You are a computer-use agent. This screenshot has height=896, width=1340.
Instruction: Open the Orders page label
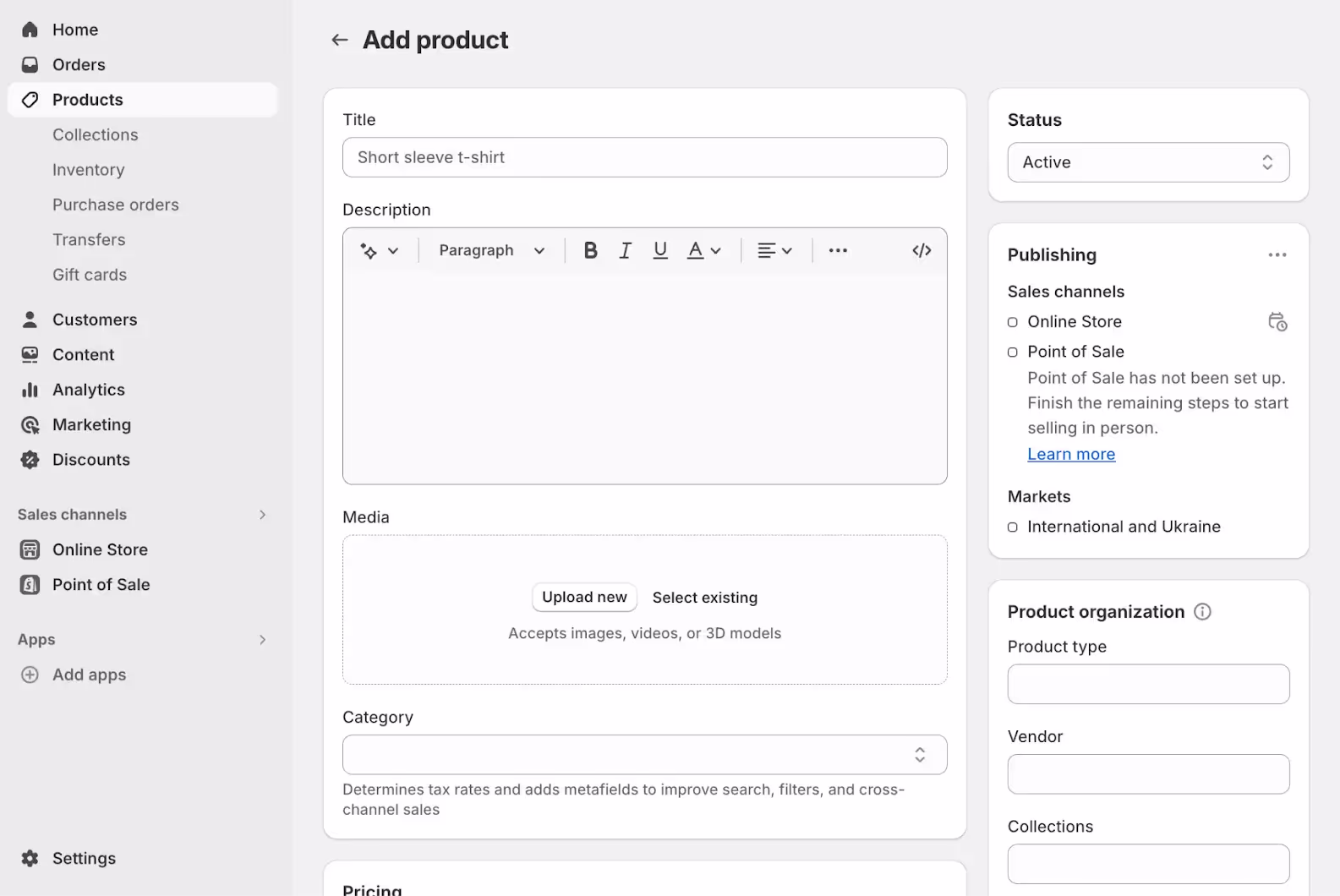pos(79,65)
